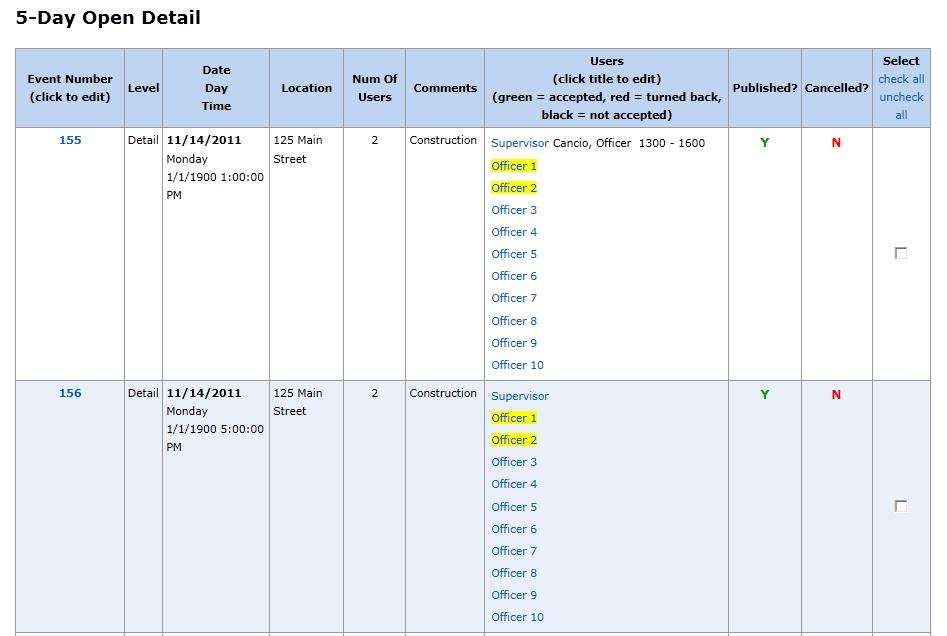Click Officer 3 in event 155
947x636 pixels.
pyautogui.click(x=514, y=210)
